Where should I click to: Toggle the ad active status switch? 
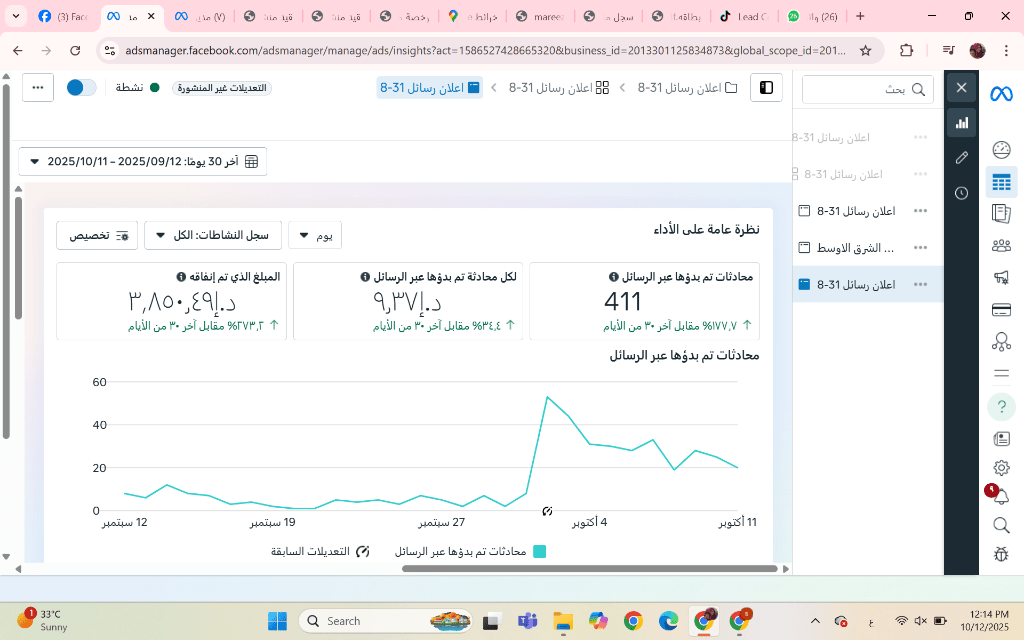(82, 88)
